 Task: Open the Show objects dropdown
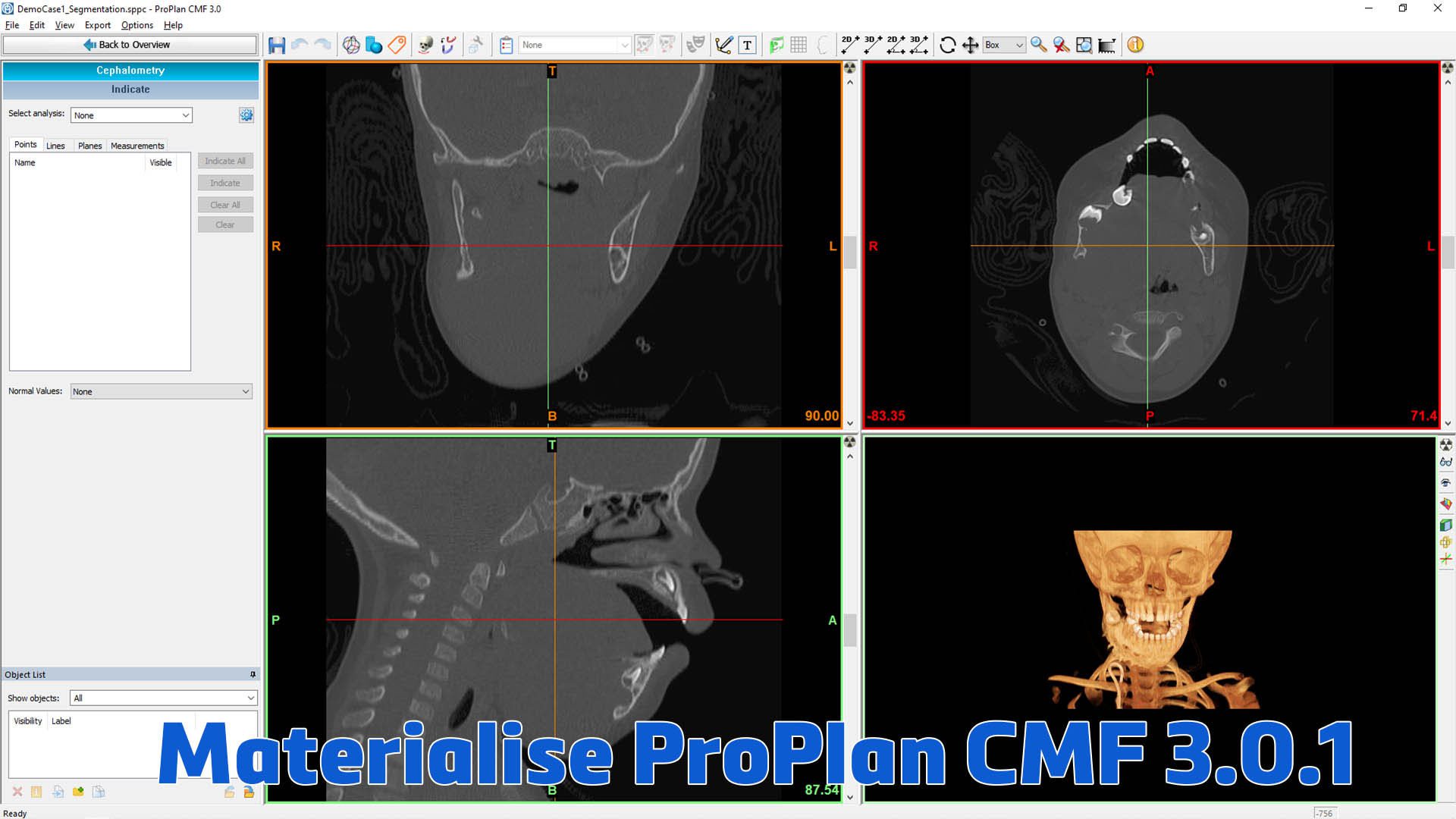click(164, 698)
